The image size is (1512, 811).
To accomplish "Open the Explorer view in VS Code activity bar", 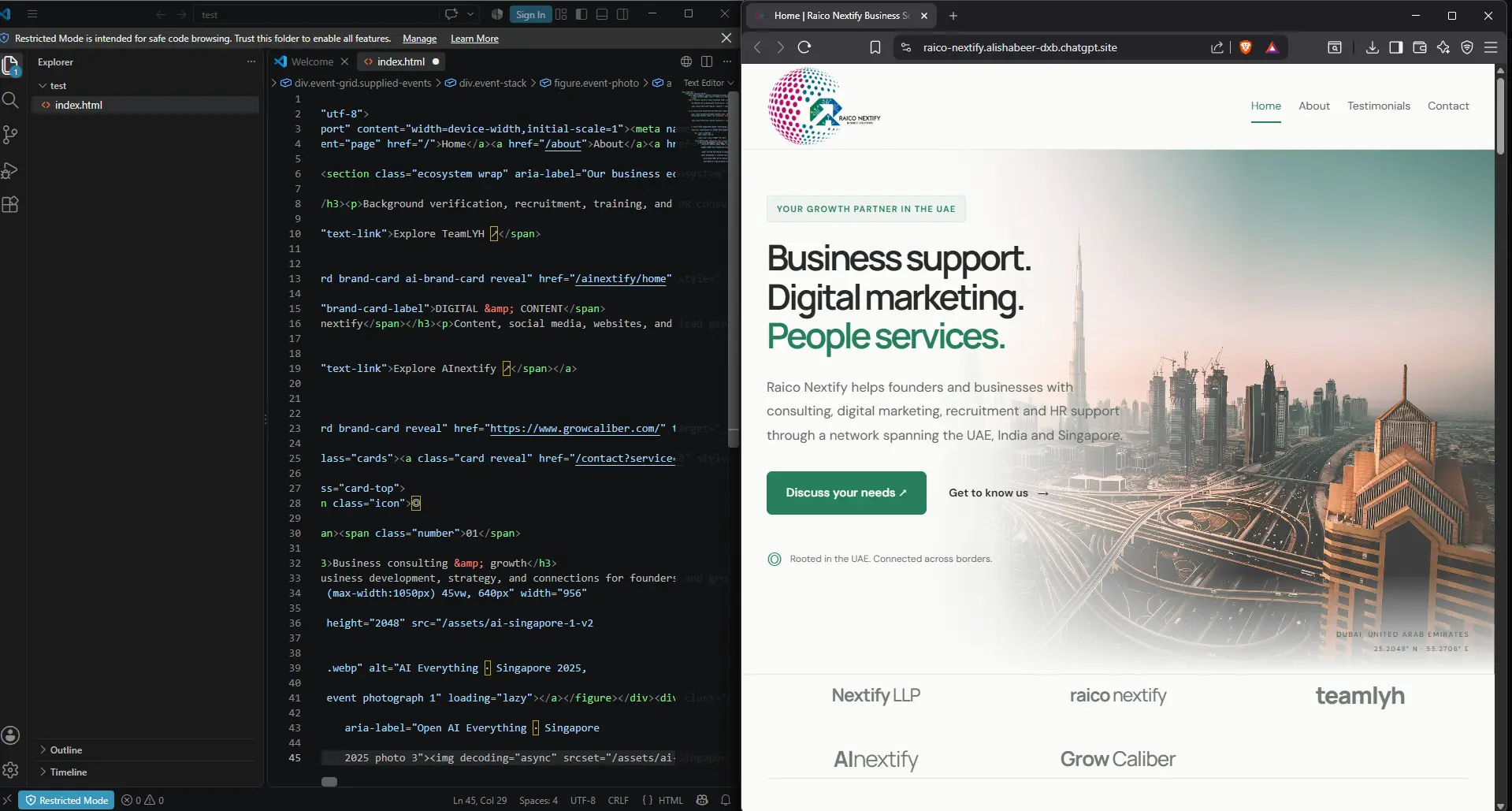I will (10, 65).
